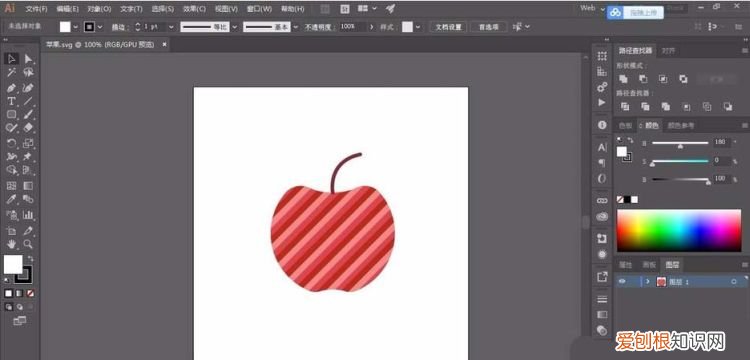Select the Lasso tool
This screenshot has width=750, height=360.
(x=29, y=73)
